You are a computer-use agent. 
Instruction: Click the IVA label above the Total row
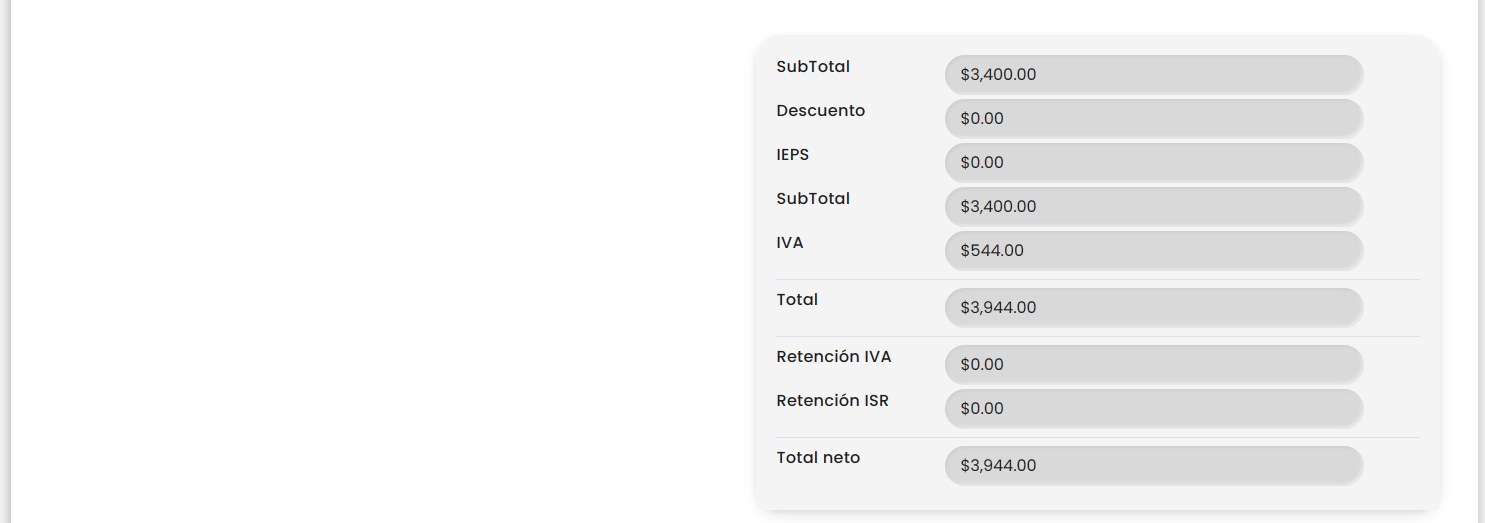(x=789, y=243)
